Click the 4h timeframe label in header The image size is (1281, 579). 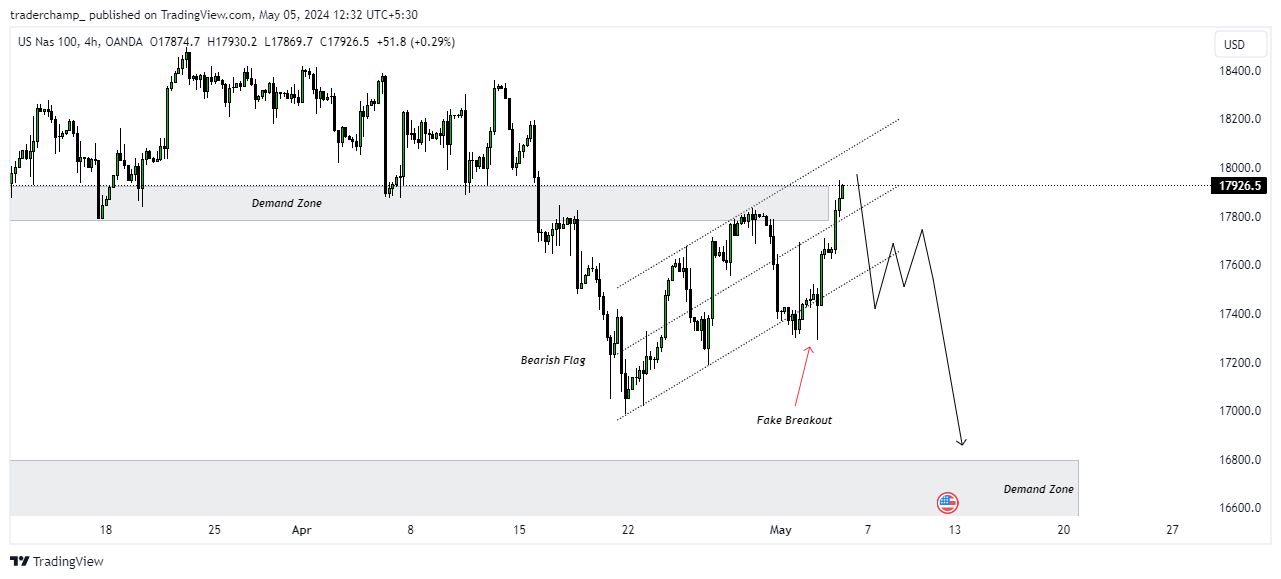pos(91,42)
